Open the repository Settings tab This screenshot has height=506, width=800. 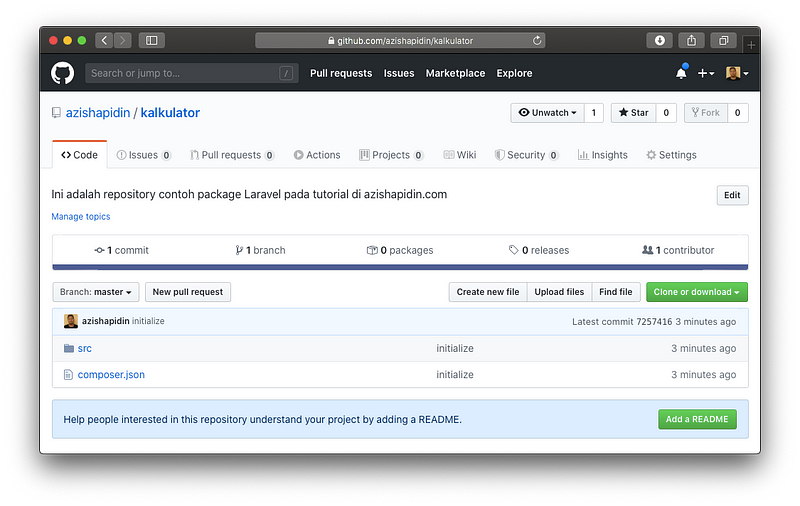[x=671, y=155]
